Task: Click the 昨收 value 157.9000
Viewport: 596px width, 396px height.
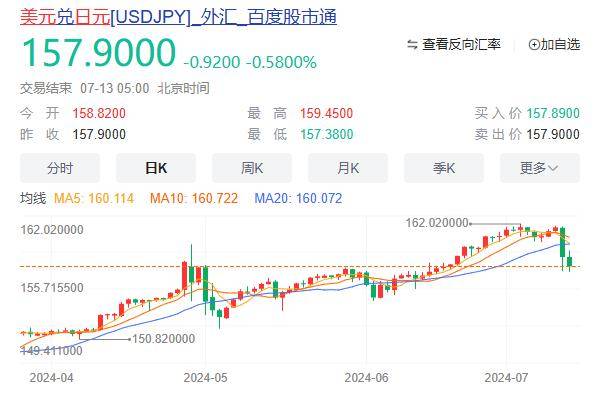Action: 99,134
